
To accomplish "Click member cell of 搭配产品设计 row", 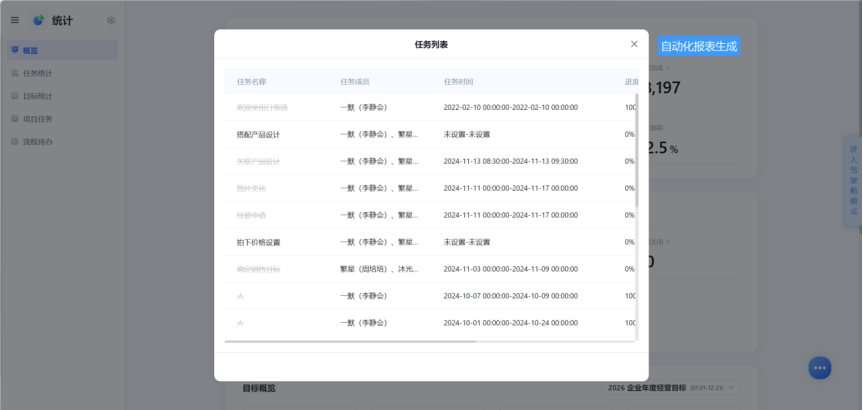I will coord(379,134).
